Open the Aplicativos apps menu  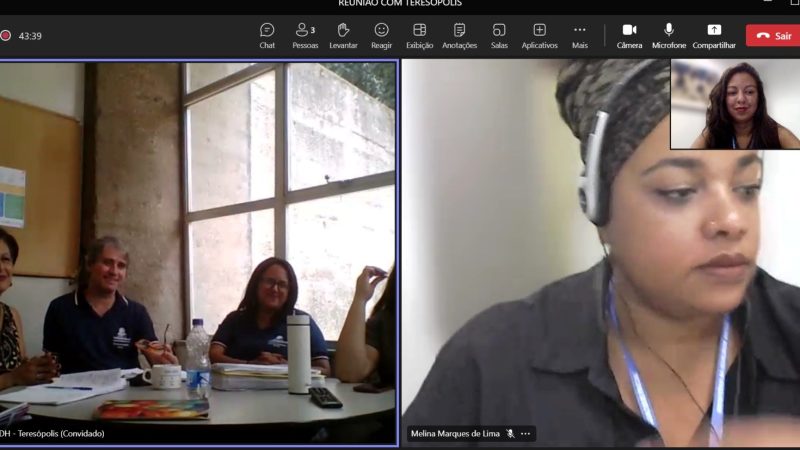[x=539, y=35]
